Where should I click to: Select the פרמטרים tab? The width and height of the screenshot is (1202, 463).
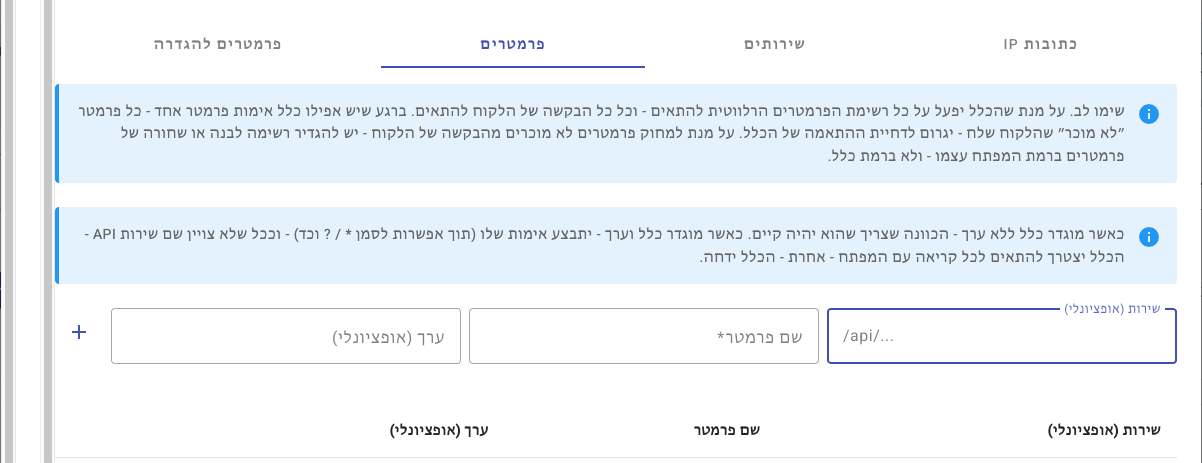tap(513, 45)
